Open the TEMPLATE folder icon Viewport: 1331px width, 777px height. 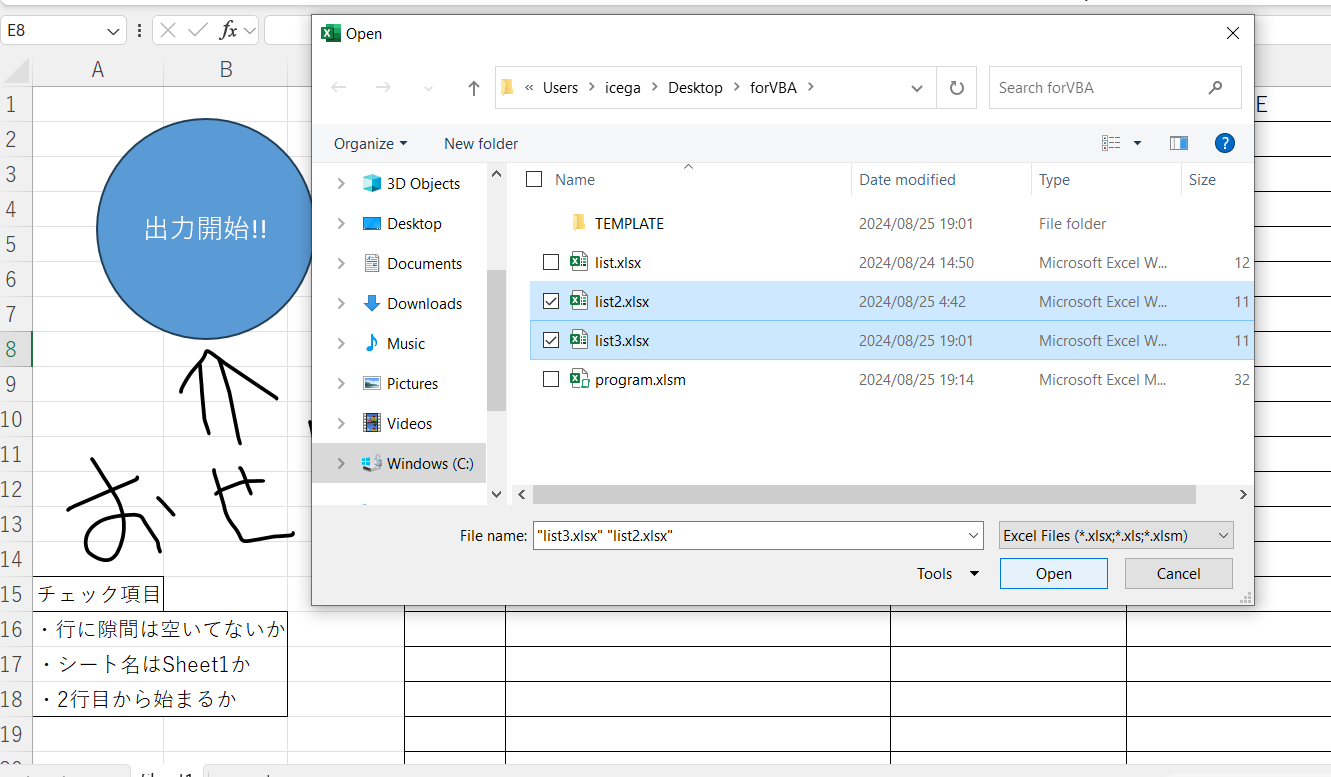pos(578,223)
